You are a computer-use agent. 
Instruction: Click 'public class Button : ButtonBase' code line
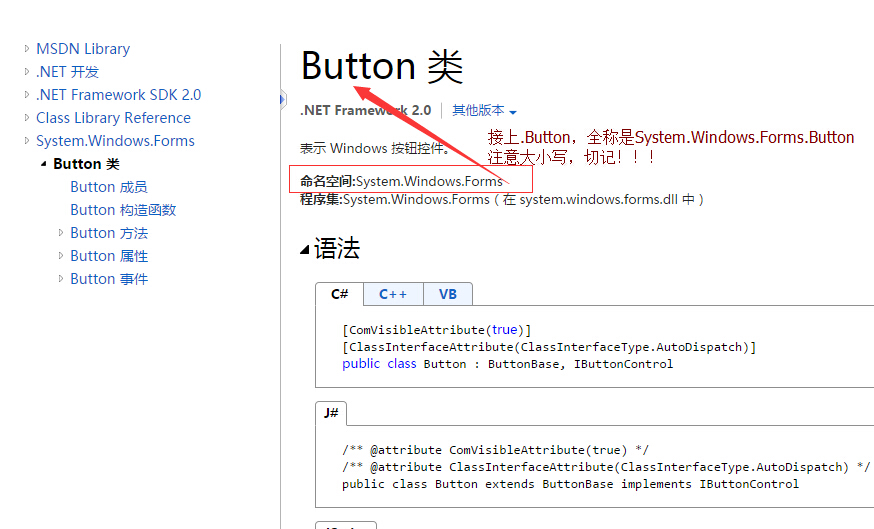click(x=508, y=364)
